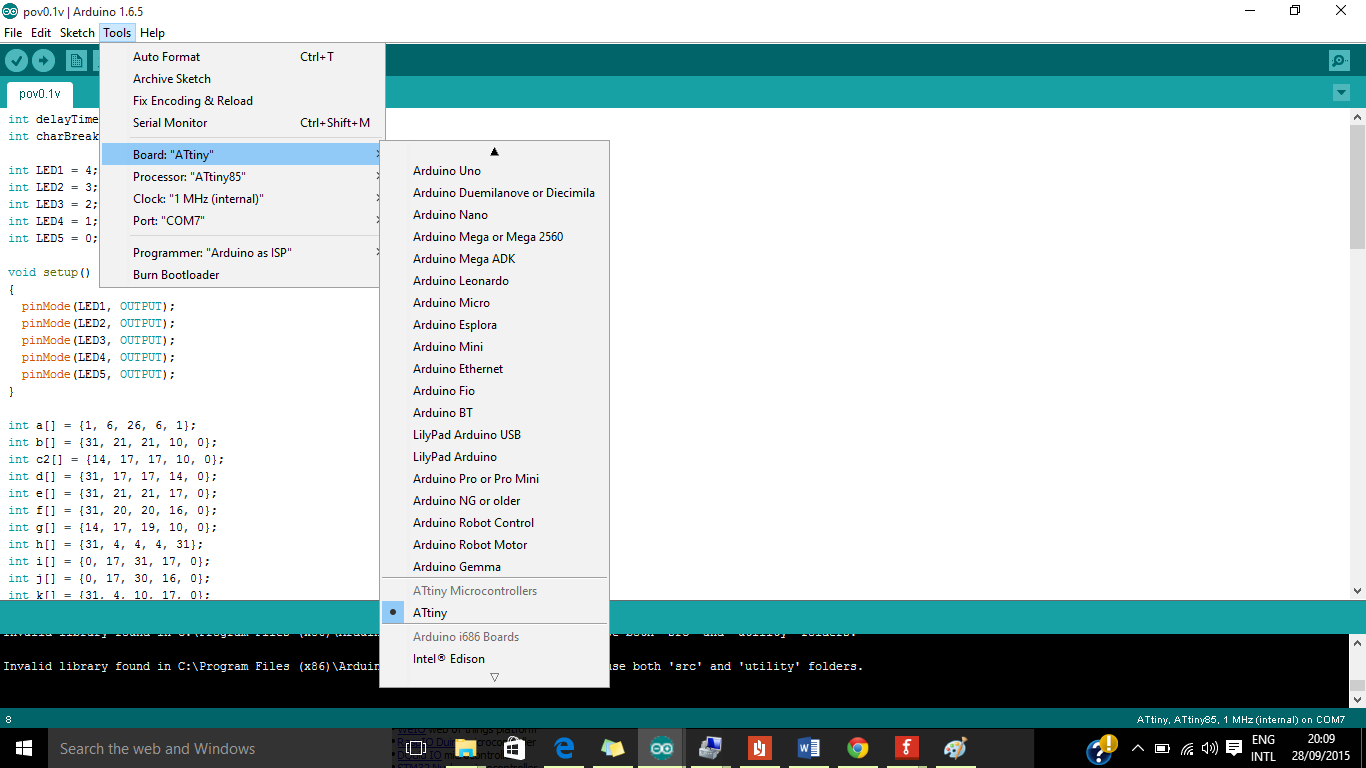Viewport: 1366px width, 768px height.
Task: Open the sketch tab dropdown arrow
Action: [1341, 93]
